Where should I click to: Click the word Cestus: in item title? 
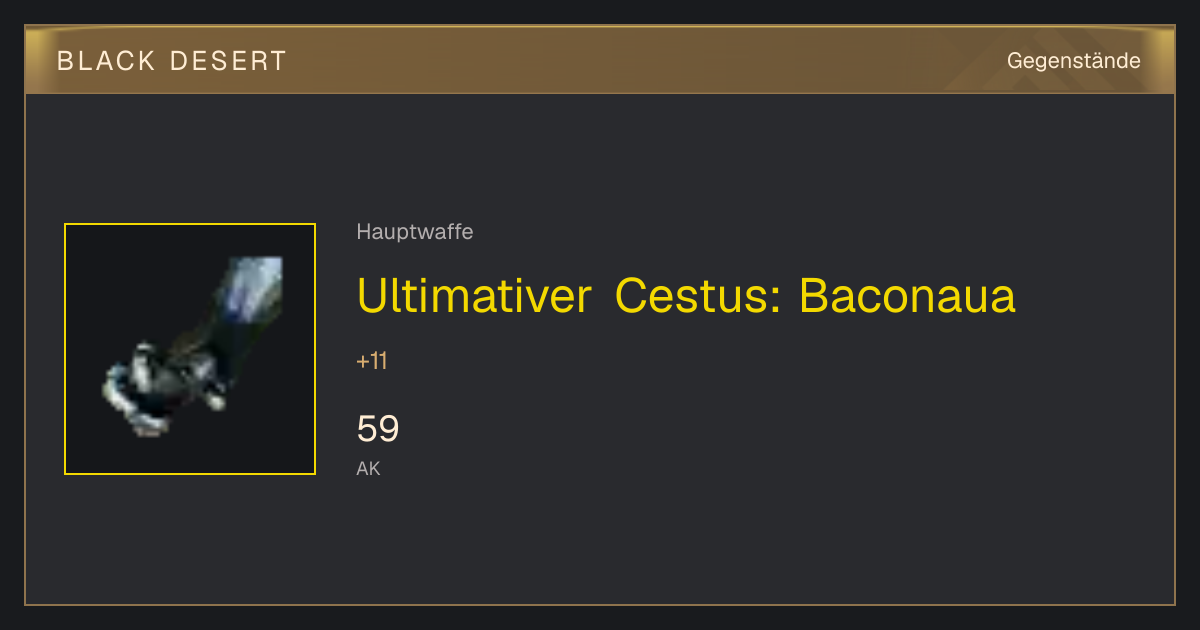point(698,295)
